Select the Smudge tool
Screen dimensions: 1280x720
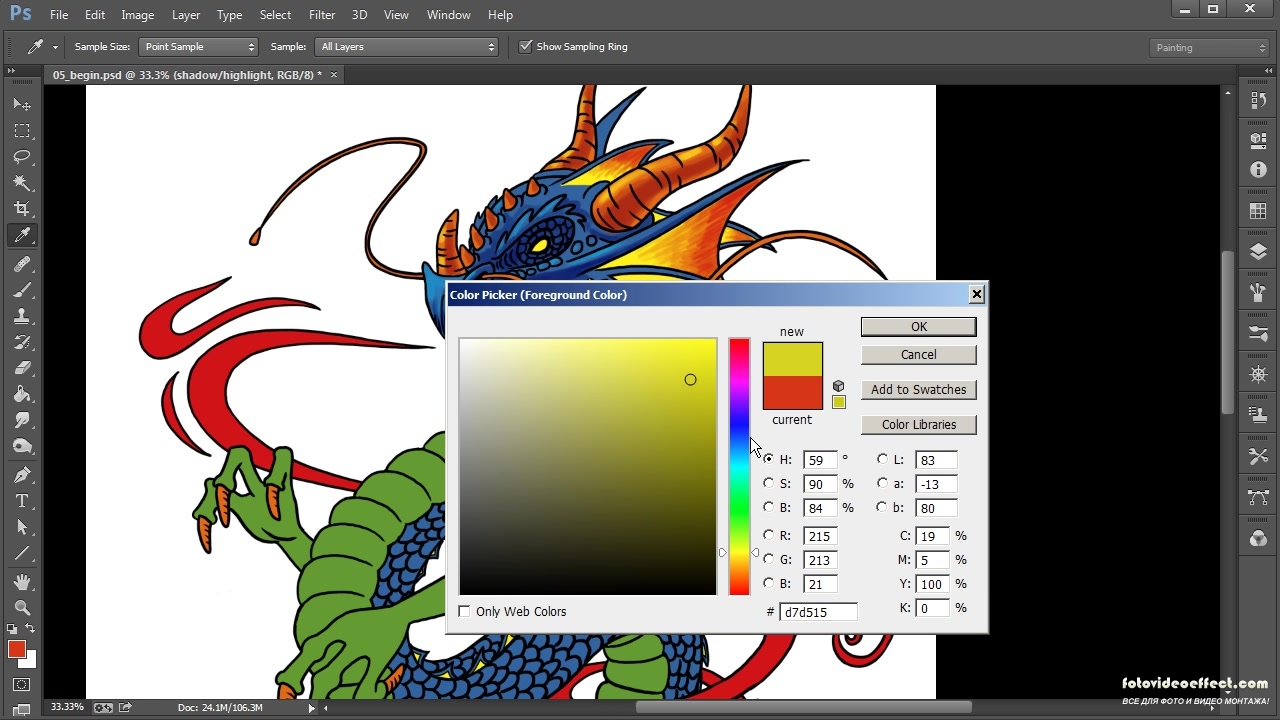[x=22, y=420]
